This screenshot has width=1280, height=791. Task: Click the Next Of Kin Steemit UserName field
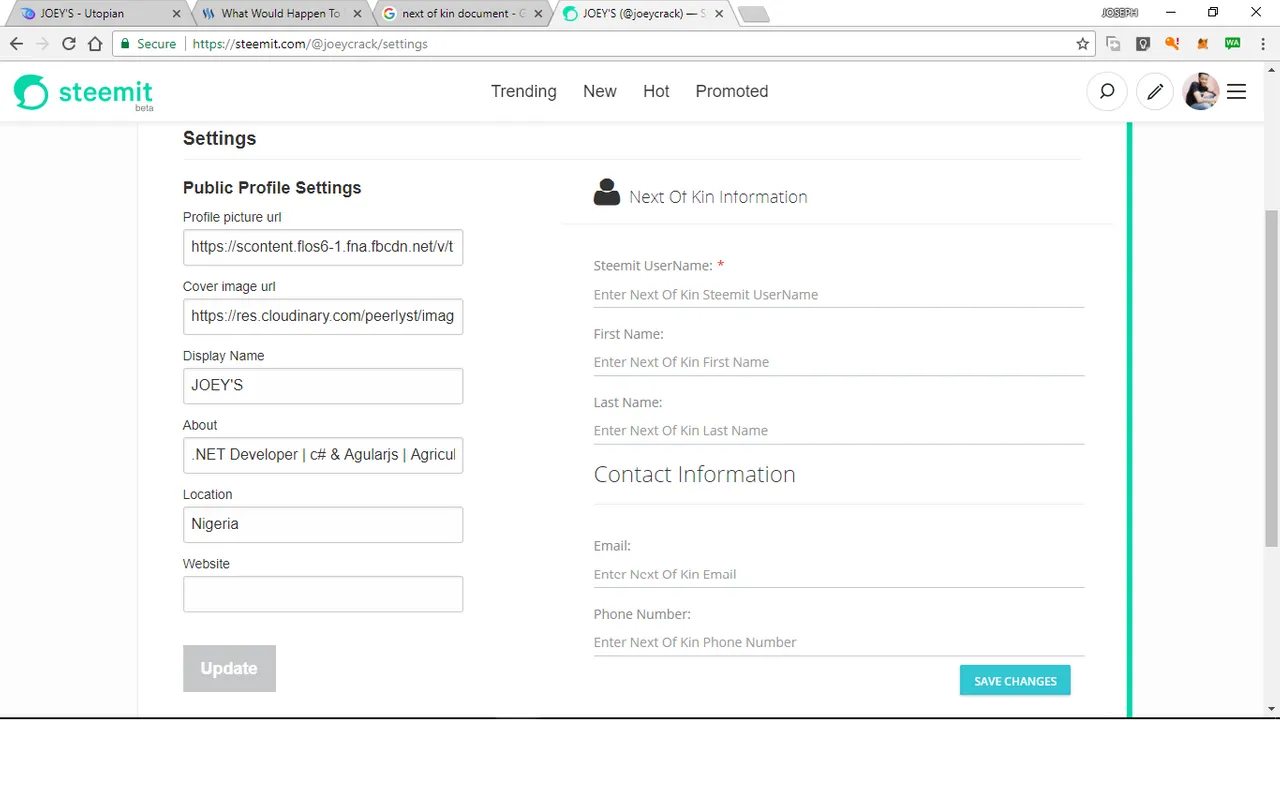[839, 295]
